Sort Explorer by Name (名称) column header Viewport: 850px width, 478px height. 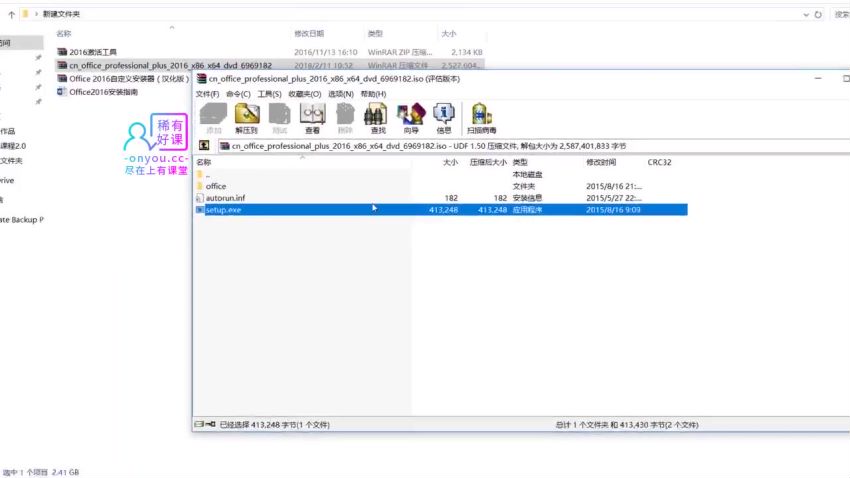[64, 34]
